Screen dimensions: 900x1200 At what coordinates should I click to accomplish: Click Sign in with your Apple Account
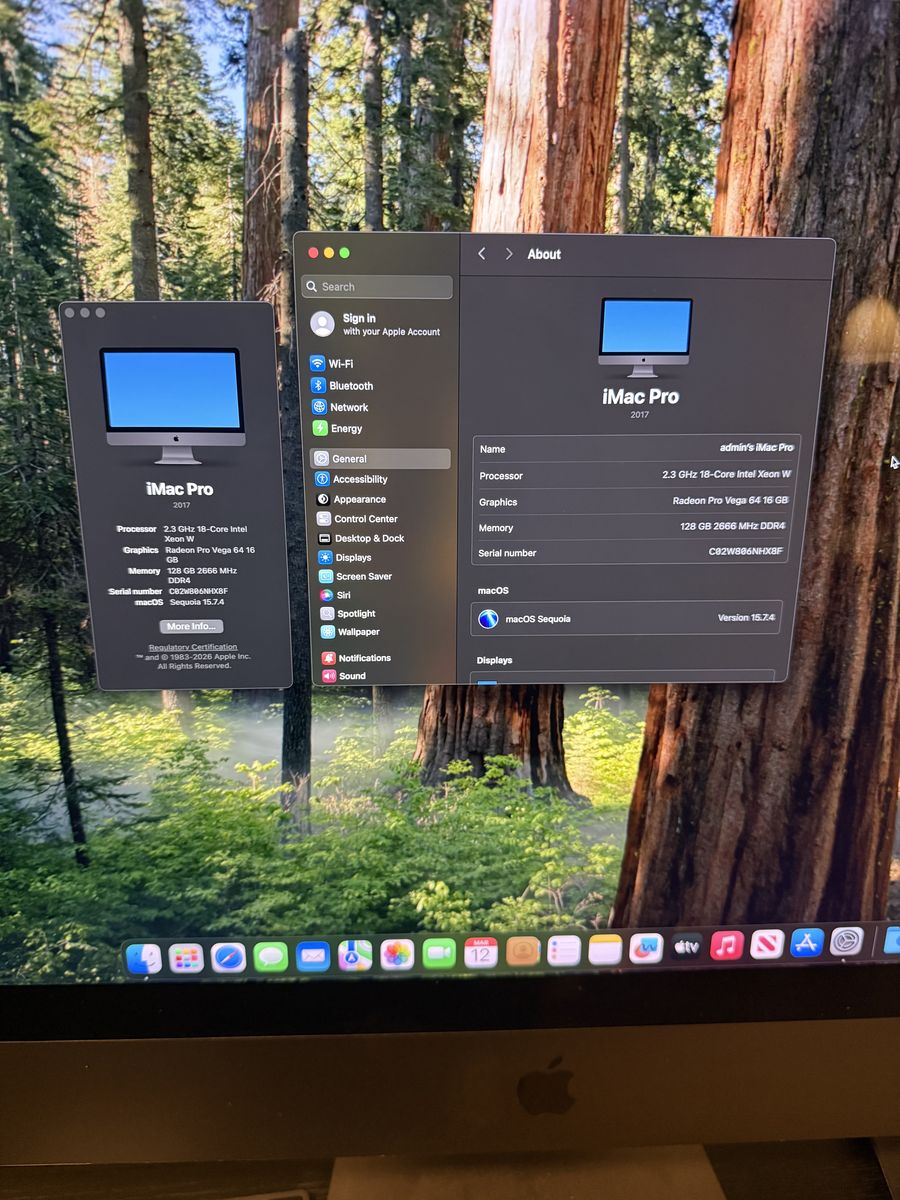coord(376,324)
